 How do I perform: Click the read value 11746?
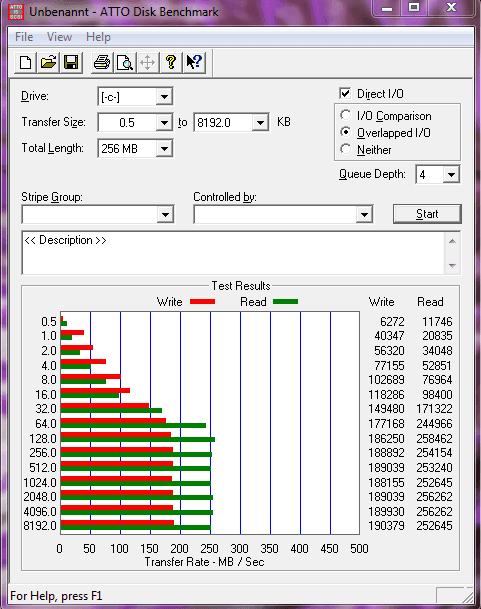[x=437, y=322]
